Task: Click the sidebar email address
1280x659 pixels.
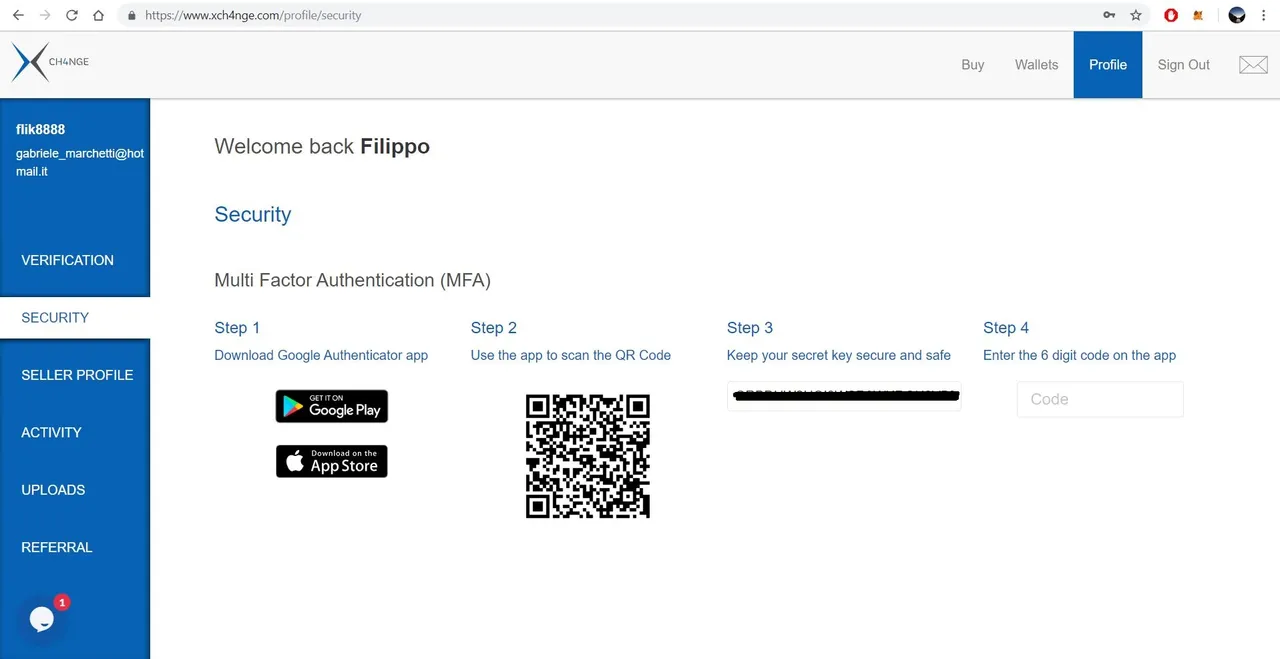Action: click(80, 163)
